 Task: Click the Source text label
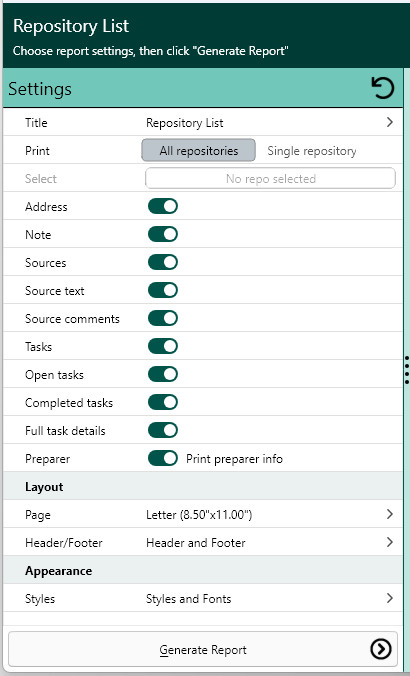click(x=55, y=291)
